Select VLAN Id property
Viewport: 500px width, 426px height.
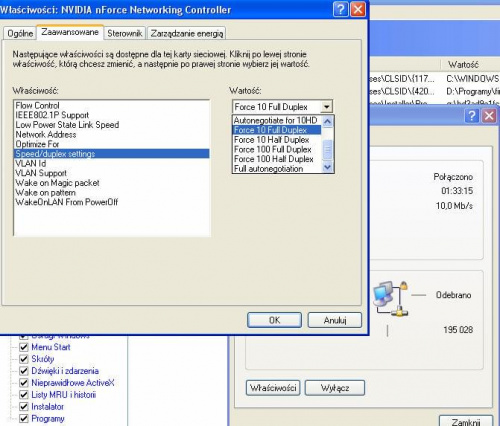(112, 163)
